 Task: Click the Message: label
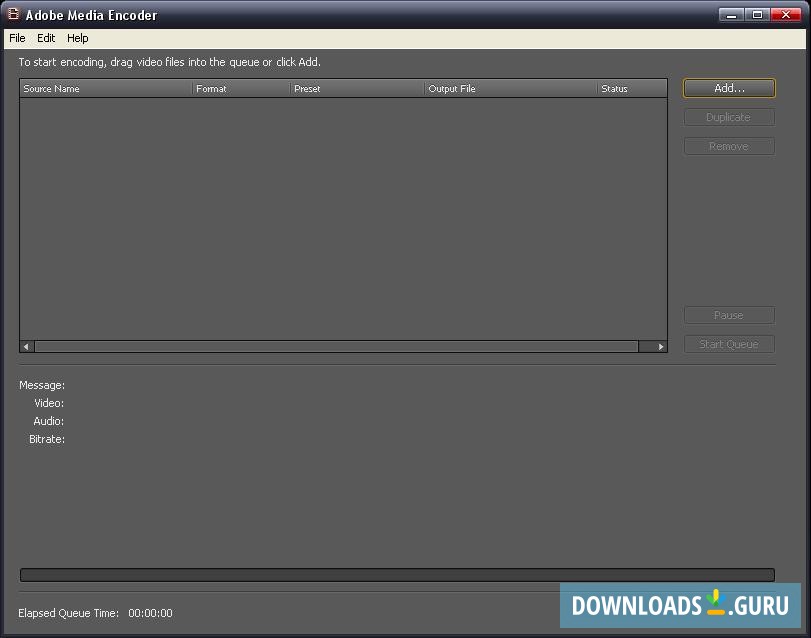point(42,385)
